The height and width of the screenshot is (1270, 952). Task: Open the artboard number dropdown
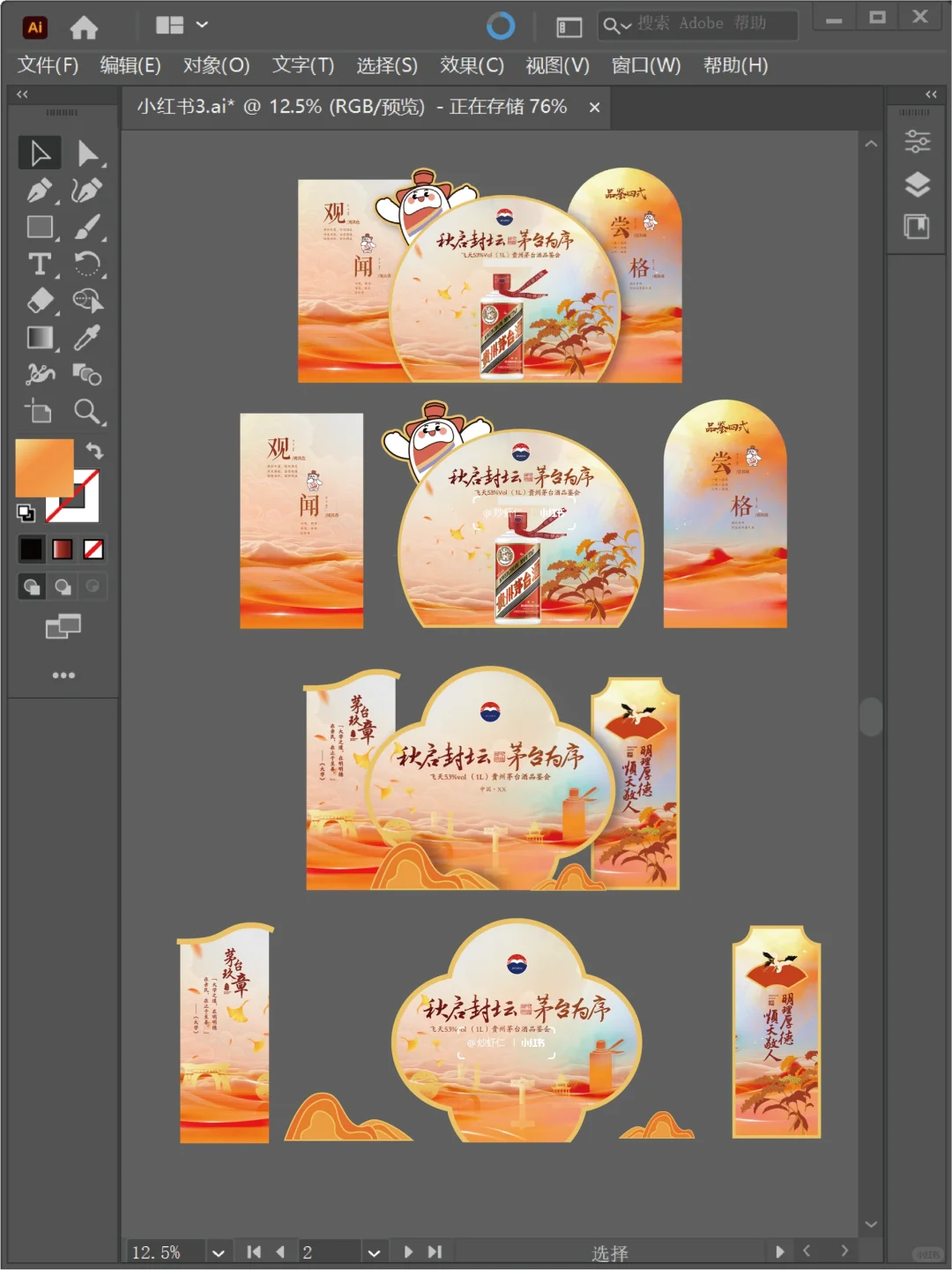(x=374, y=1252)
